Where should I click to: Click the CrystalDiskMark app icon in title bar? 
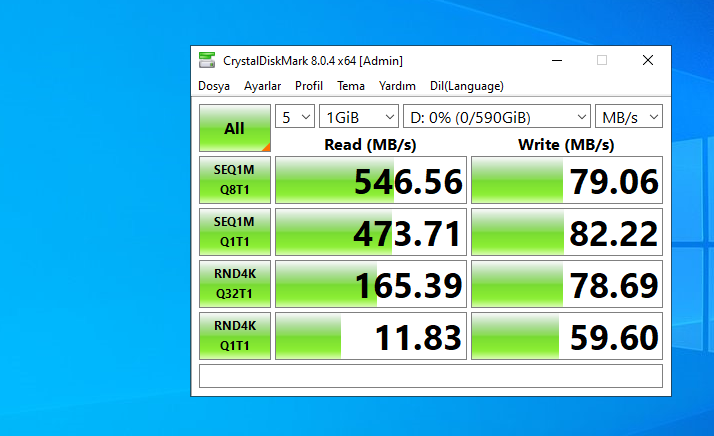207,60
